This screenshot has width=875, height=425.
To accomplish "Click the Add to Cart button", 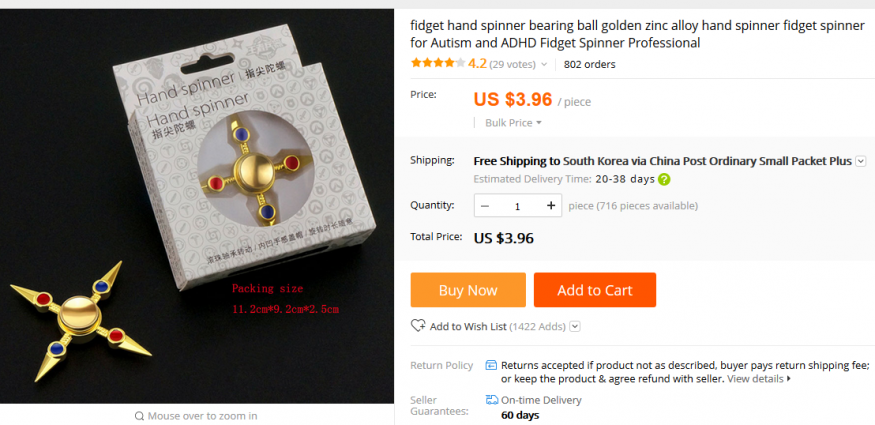I will point(595,290).
